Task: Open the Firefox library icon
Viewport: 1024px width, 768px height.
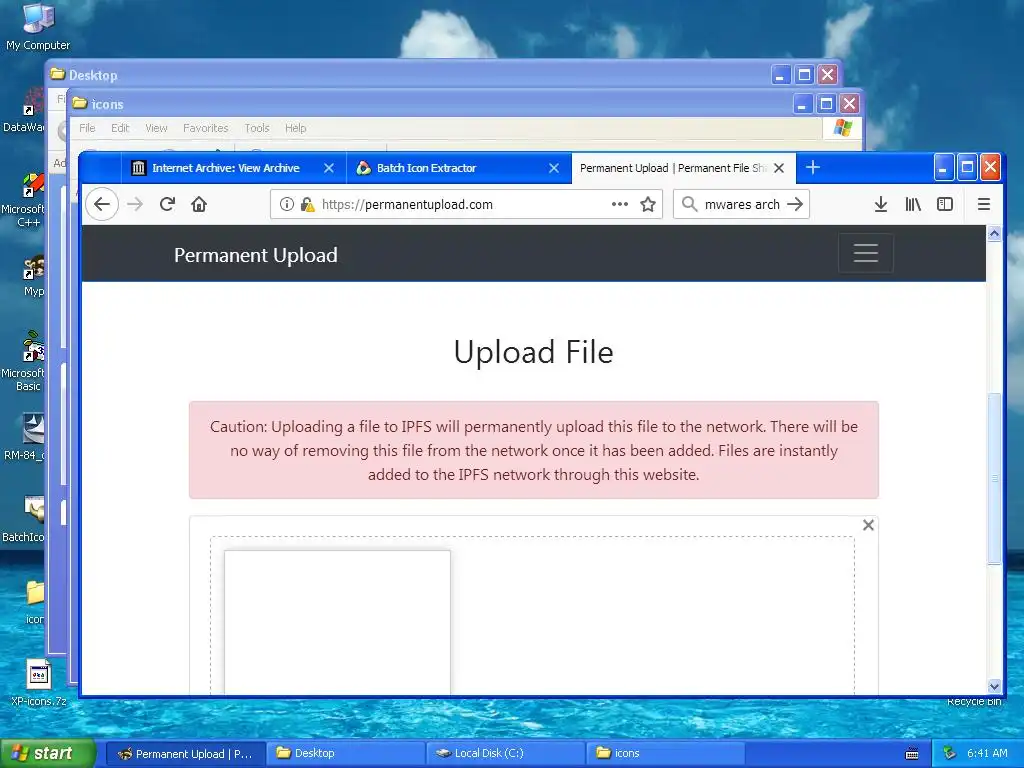Action: coord(913,204)
